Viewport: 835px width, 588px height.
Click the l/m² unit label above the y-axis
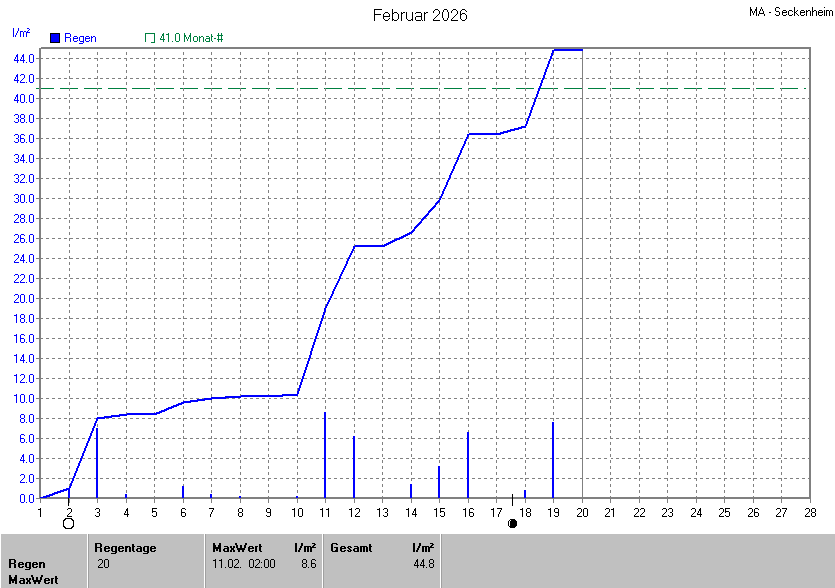[x=20, y=33]
